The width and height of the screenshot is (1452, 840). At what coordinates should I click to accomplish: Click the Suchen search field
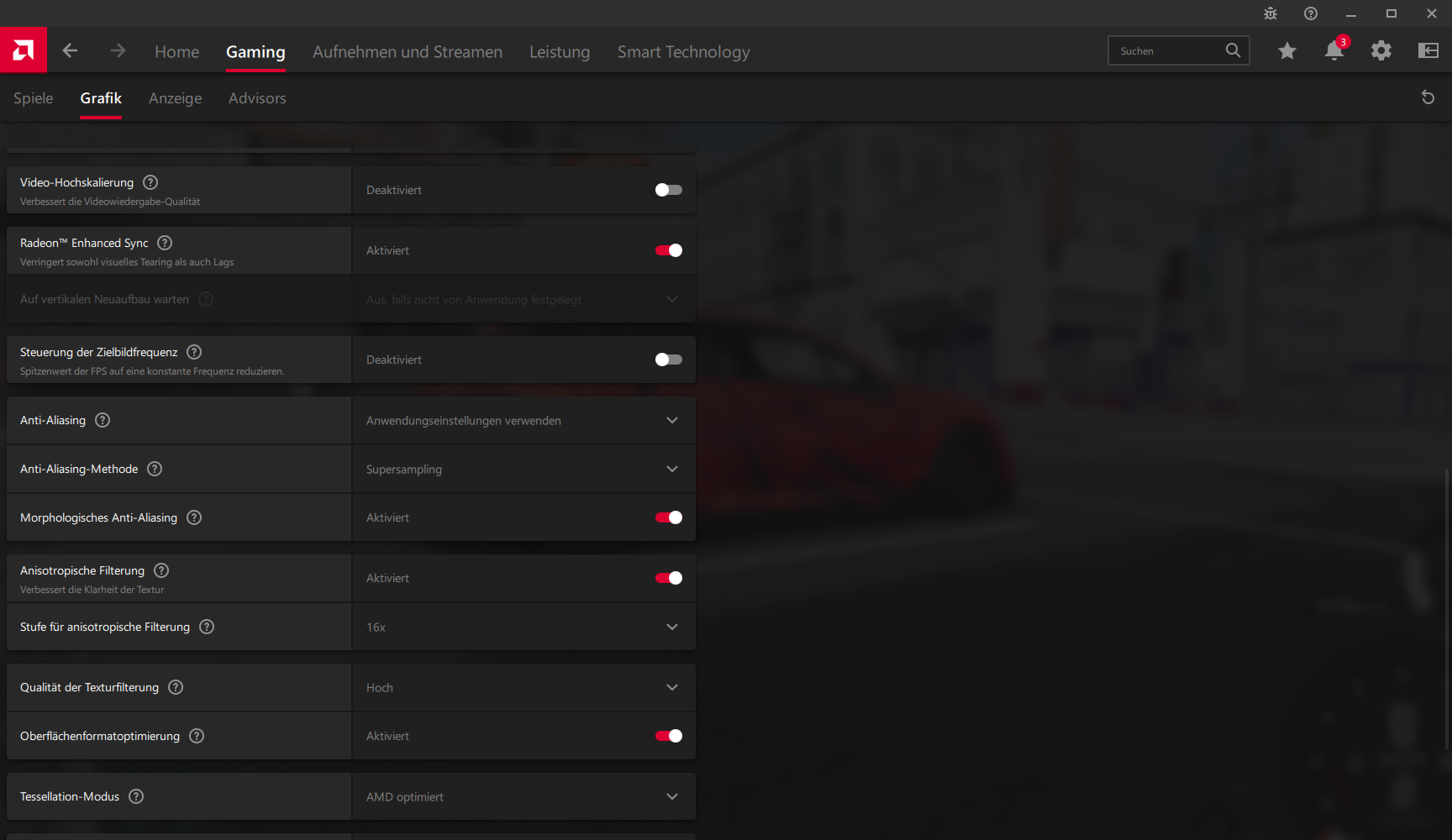pyautogui.click(x=1179, y=50)
